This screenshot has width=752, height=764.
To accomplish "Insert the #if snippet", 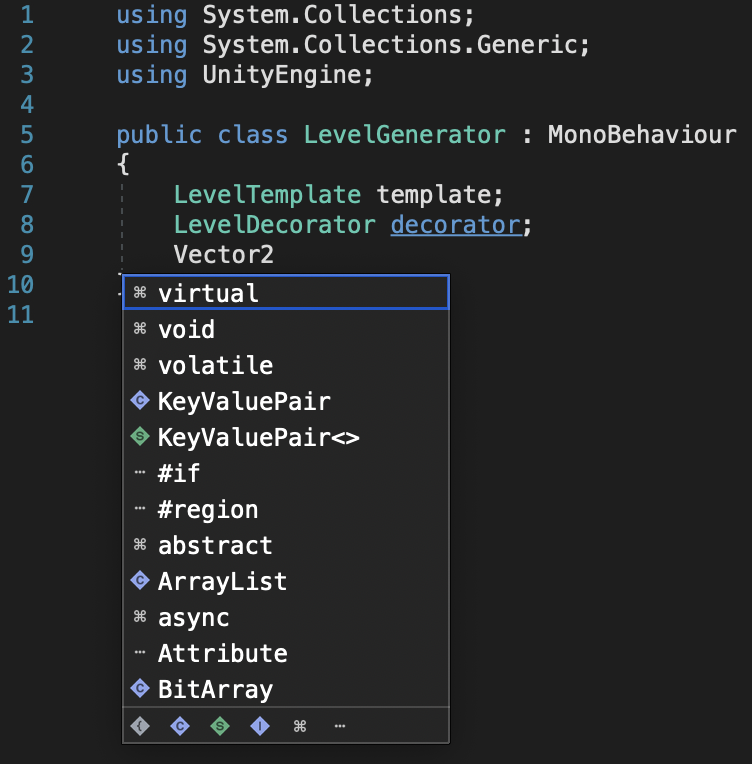I will click(x=286, y=473).
